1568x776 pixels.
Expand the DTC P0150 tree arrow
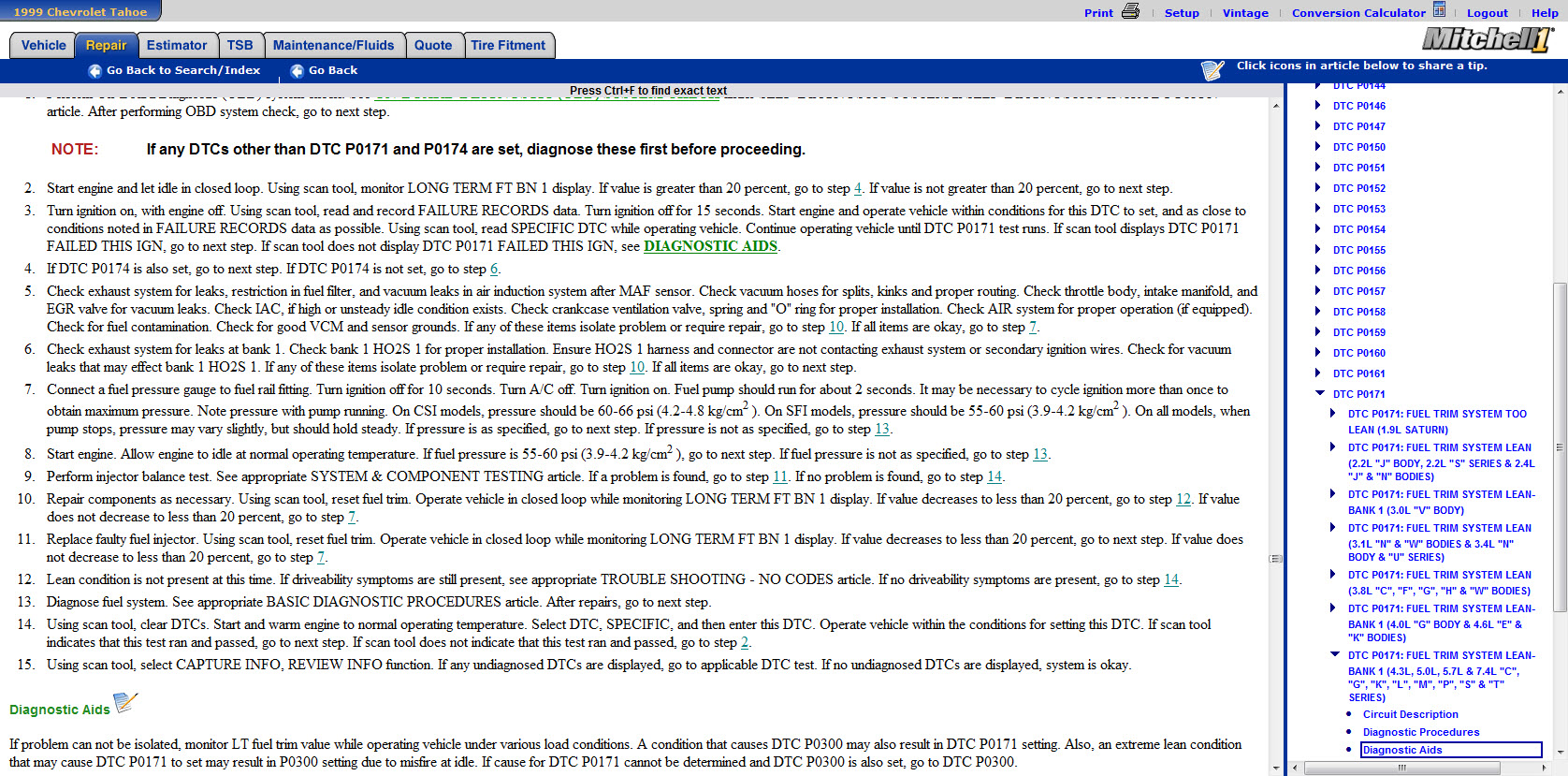click(x=1318, y=147)
